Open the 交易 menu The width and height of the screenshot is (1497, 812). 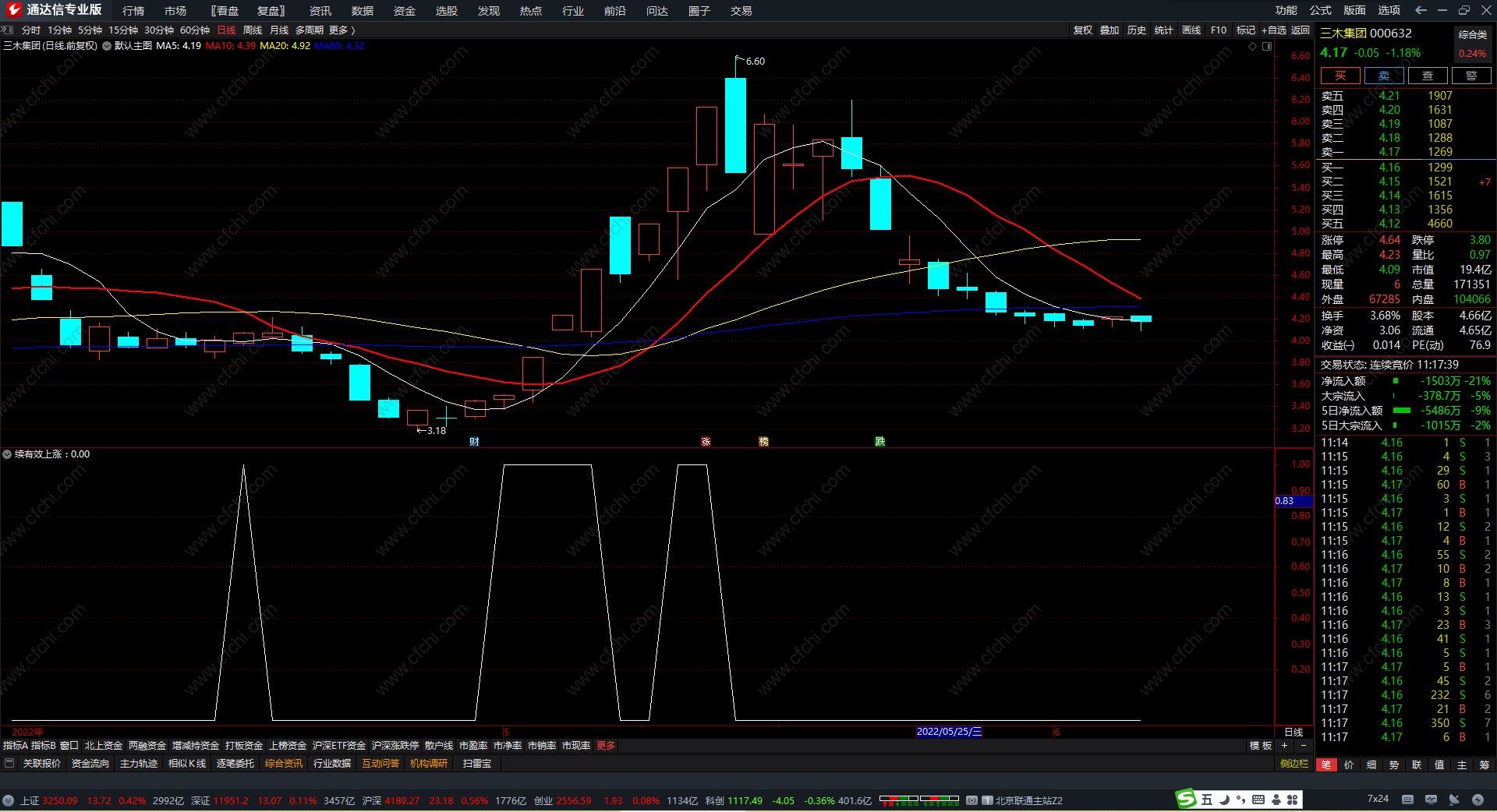(x=741, y=11)
